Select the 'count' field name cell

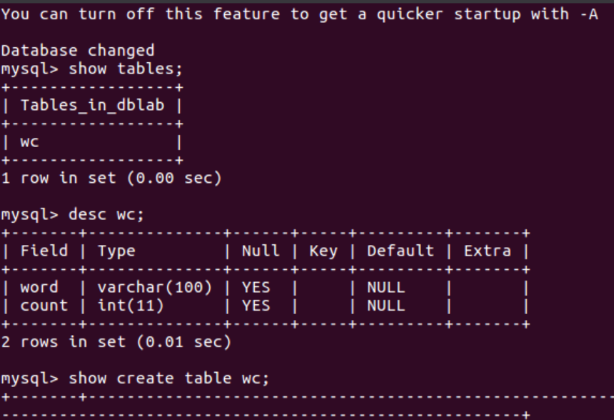pyautogui.click(x=43, y=306)
